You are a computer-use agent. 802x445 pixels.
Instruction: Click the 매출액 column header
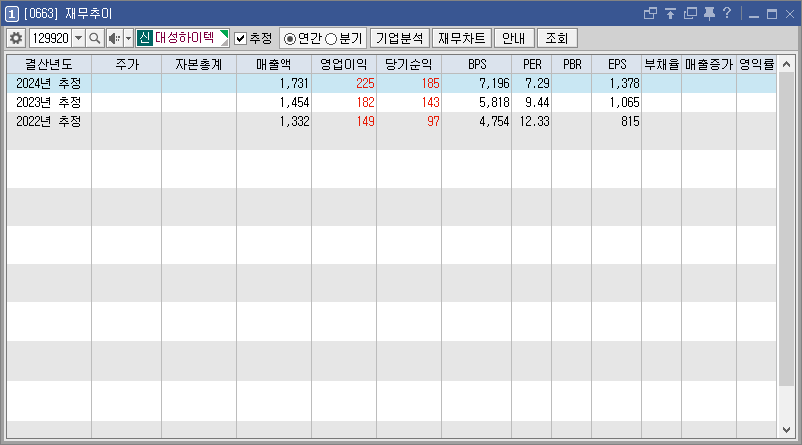tap(274, 64)
